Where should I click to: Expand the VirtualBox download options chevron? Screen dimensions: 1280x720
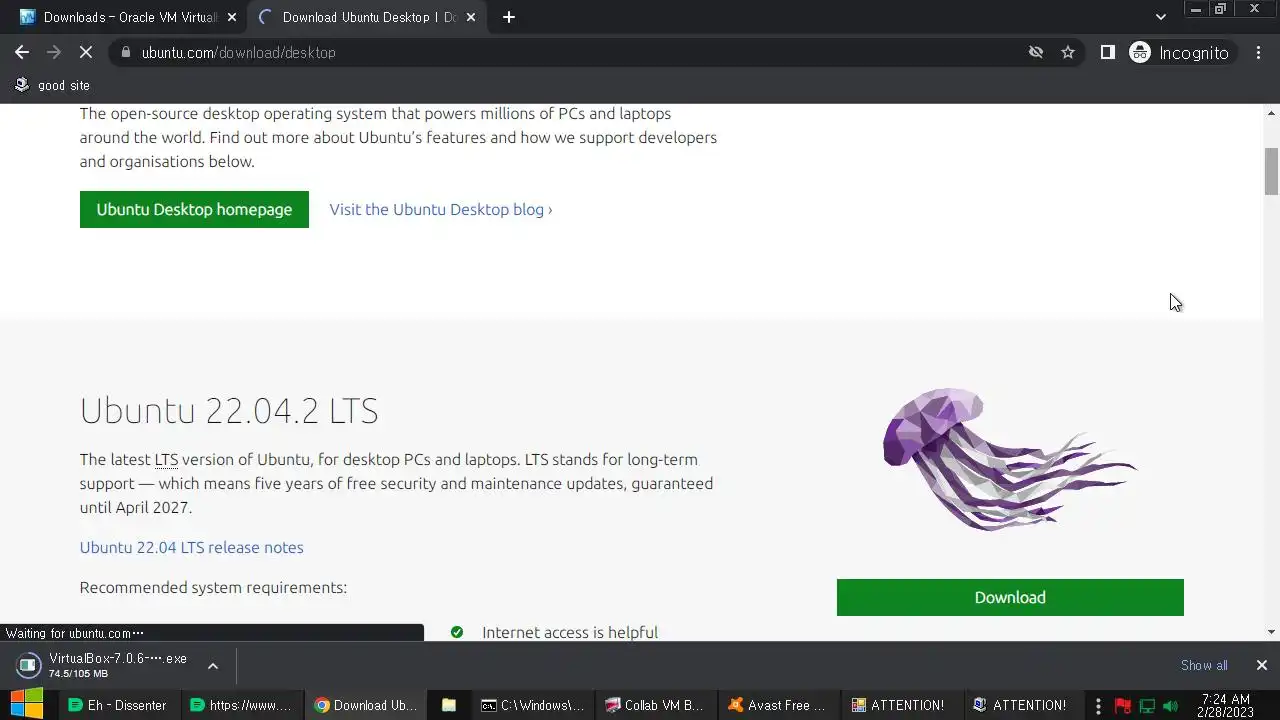(x=212, y=665)
